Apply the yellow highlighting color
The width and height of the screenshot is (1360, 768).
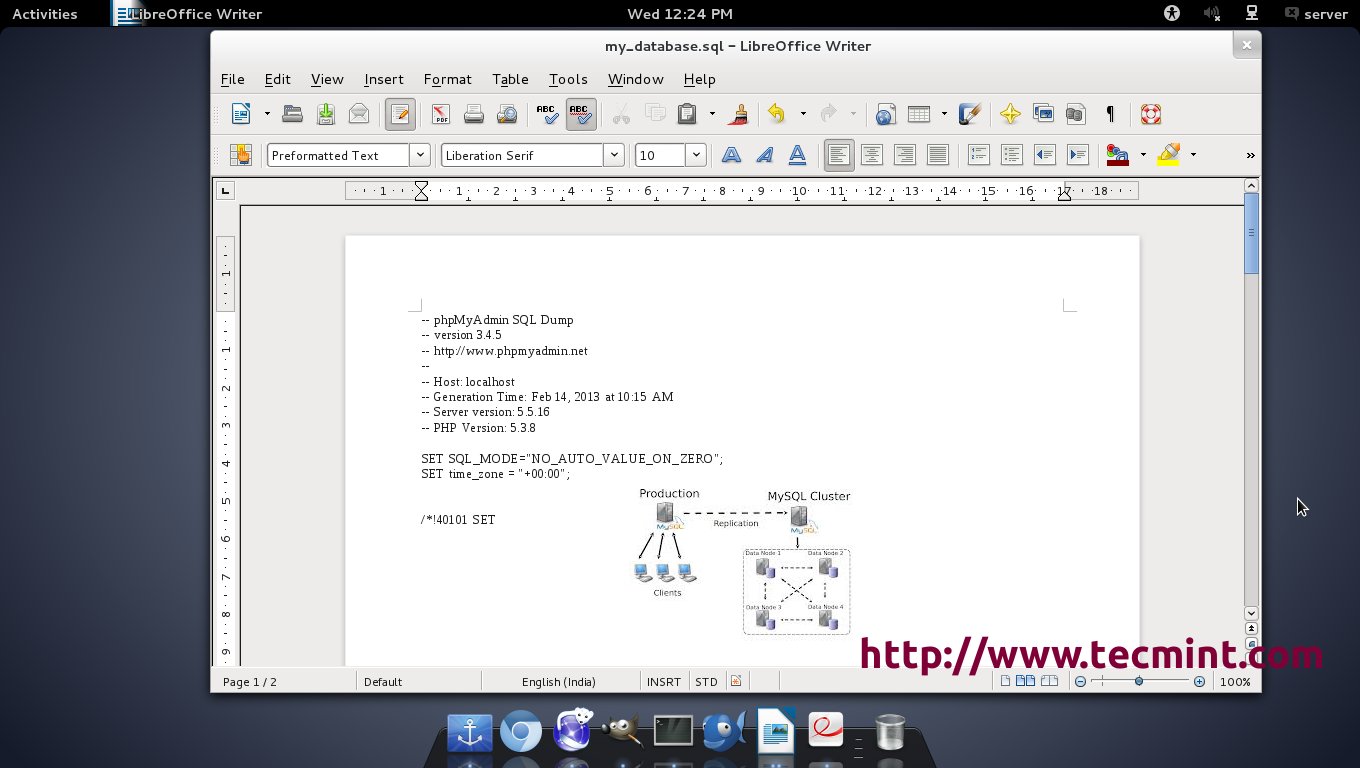(1168, 155)
